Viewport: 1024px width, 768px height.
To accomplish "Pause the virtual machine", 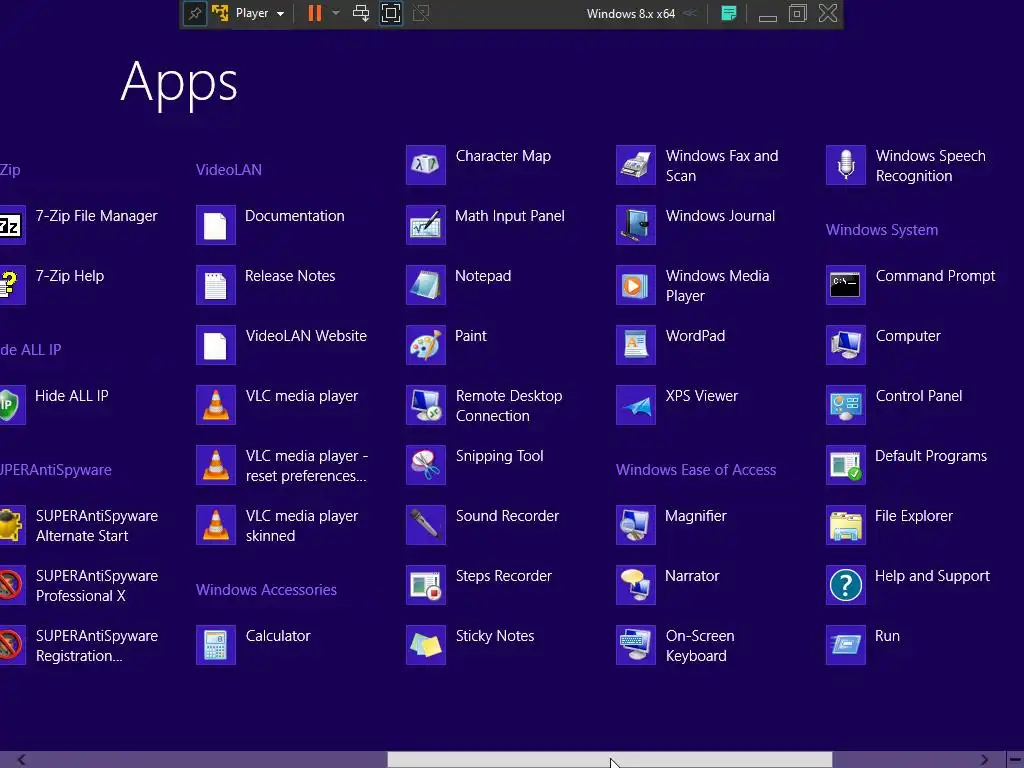I will click(315, 14).
